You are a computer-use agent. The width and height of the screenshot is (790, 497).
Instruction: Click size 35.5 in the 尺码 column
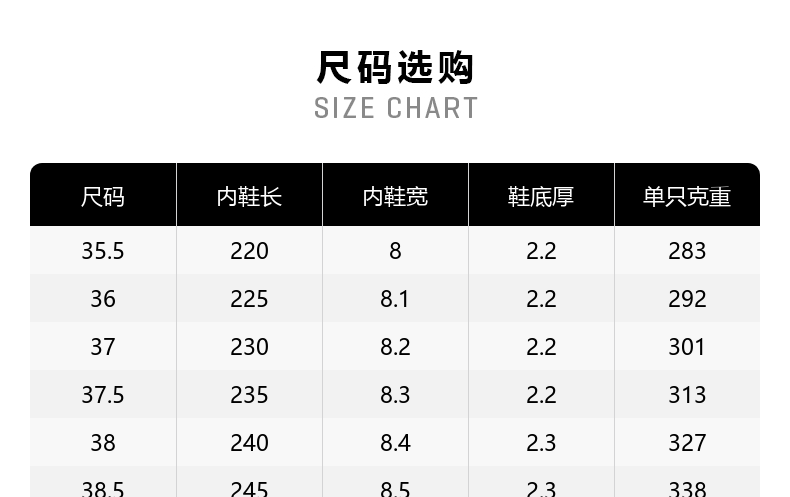(x=103, y=251)
